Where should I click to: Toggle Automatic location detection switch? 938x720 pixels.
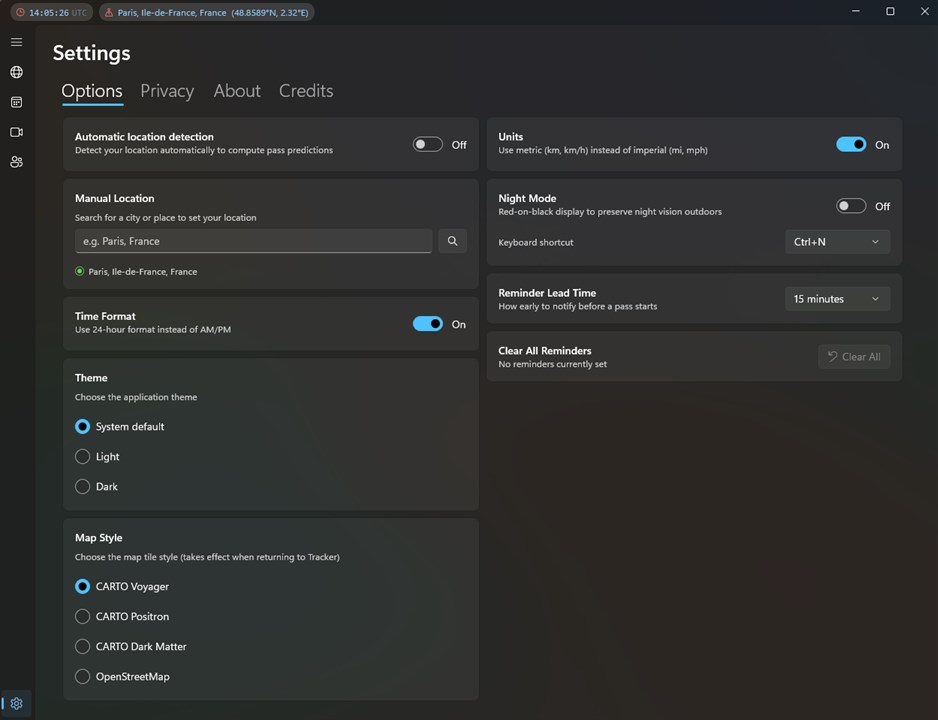coord(428,145)
